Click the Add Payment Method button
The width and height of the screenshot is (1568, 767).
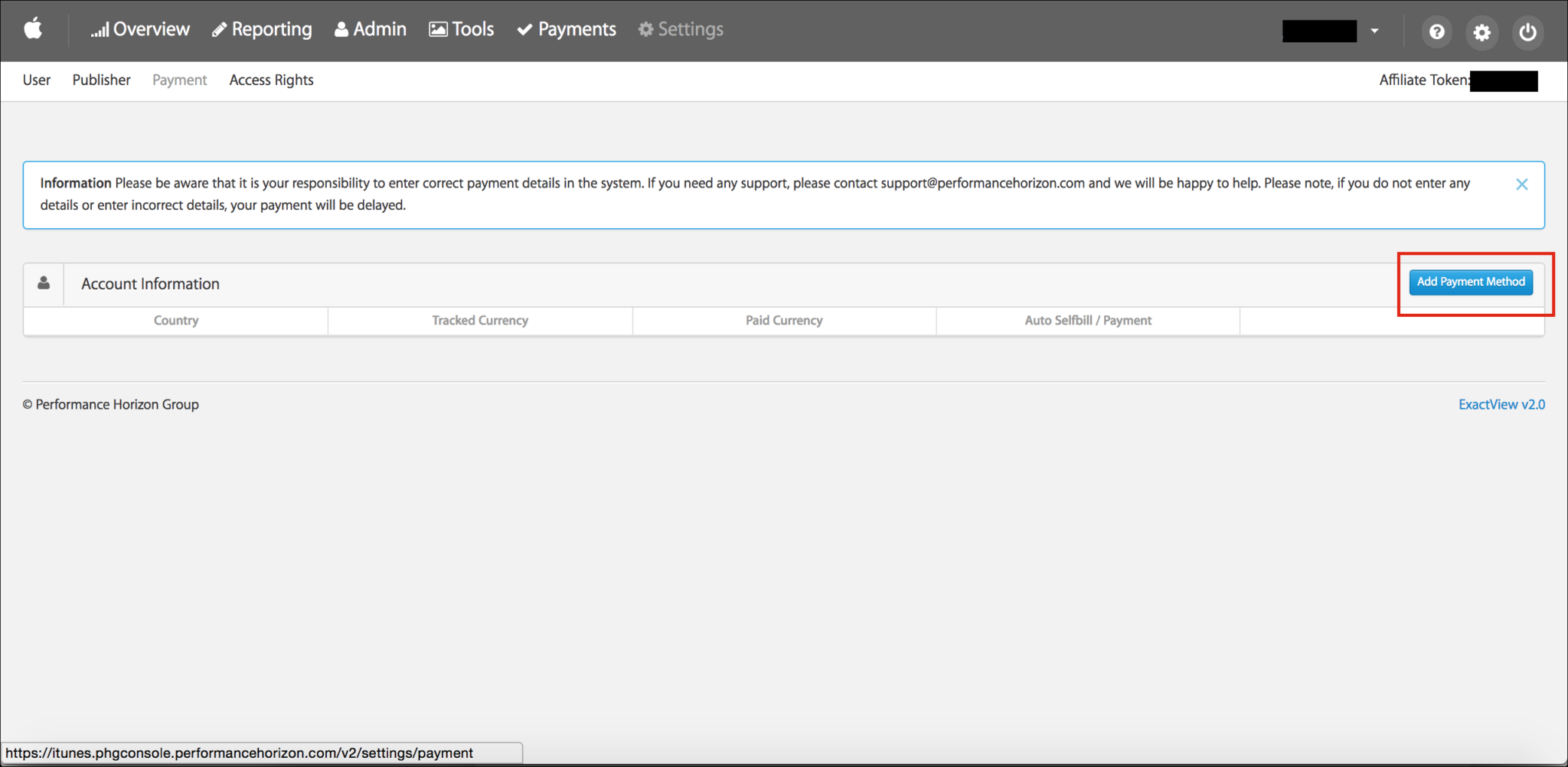click(1471, 282)
